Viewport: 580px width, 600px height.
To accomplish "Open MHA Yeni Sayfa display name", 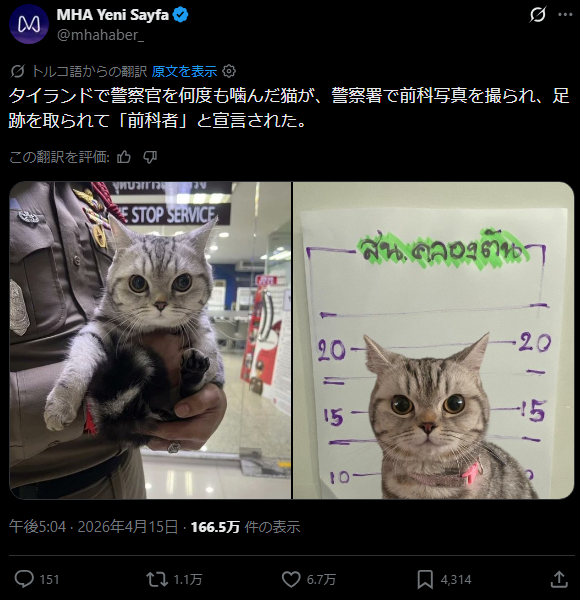I will coord(112,15).
